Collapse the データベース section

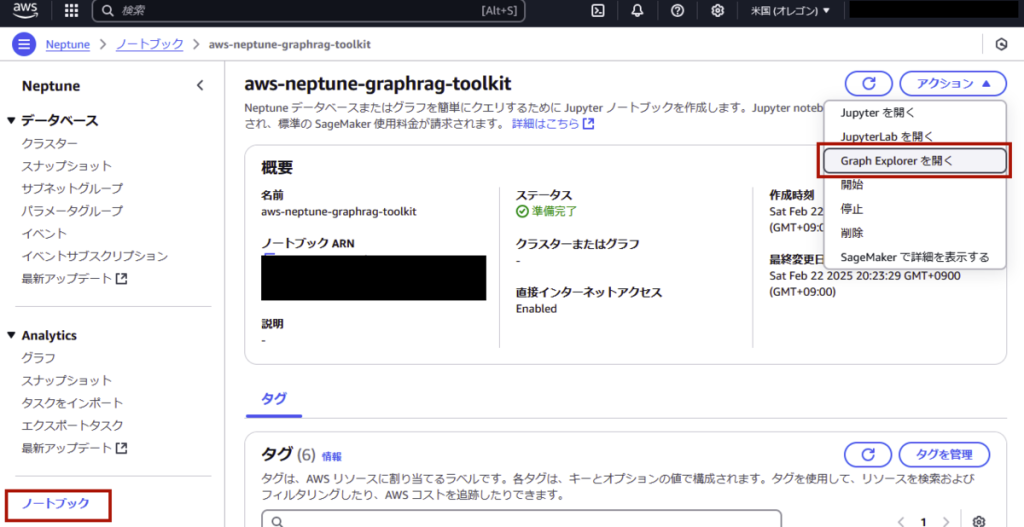pos(12,121)
